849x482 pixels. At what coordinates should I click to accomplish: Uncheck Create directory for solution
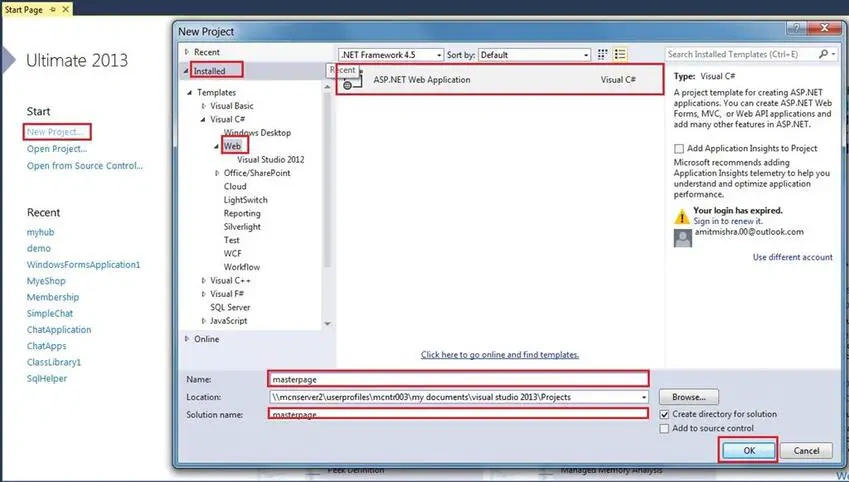(664, 414)
